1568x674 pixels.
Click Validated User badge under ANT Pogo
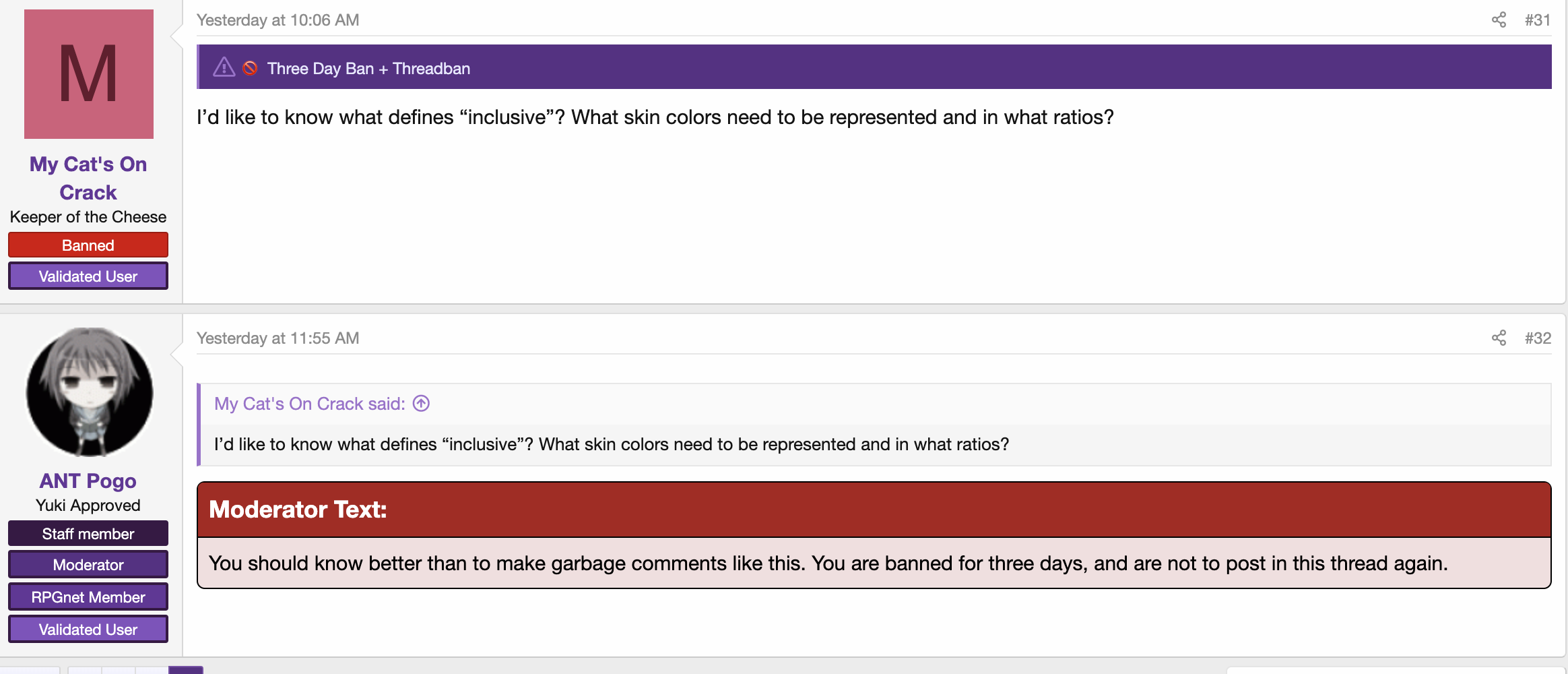(88, 629)
